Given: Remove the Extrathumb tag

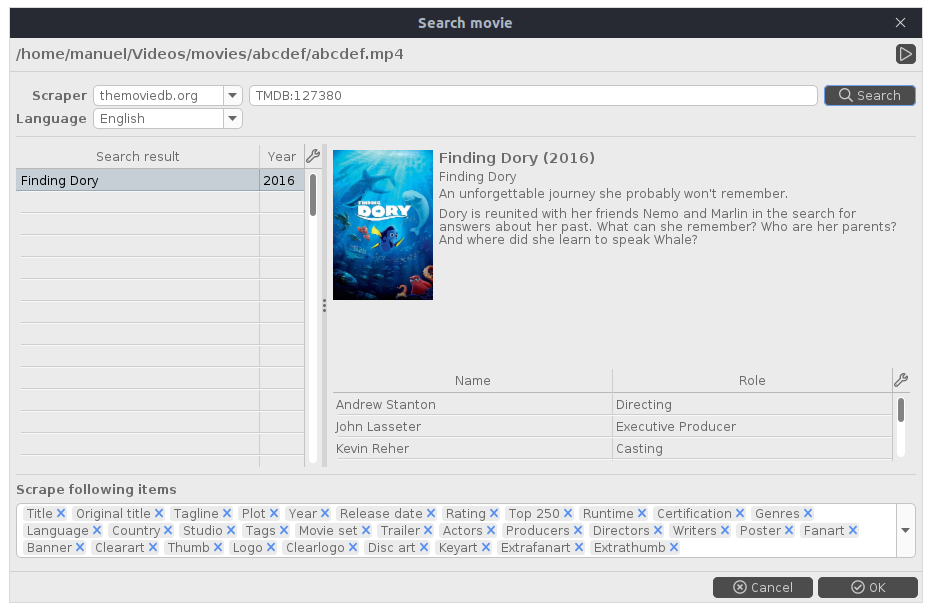Looking at the screenshot, I should point(674,548).
